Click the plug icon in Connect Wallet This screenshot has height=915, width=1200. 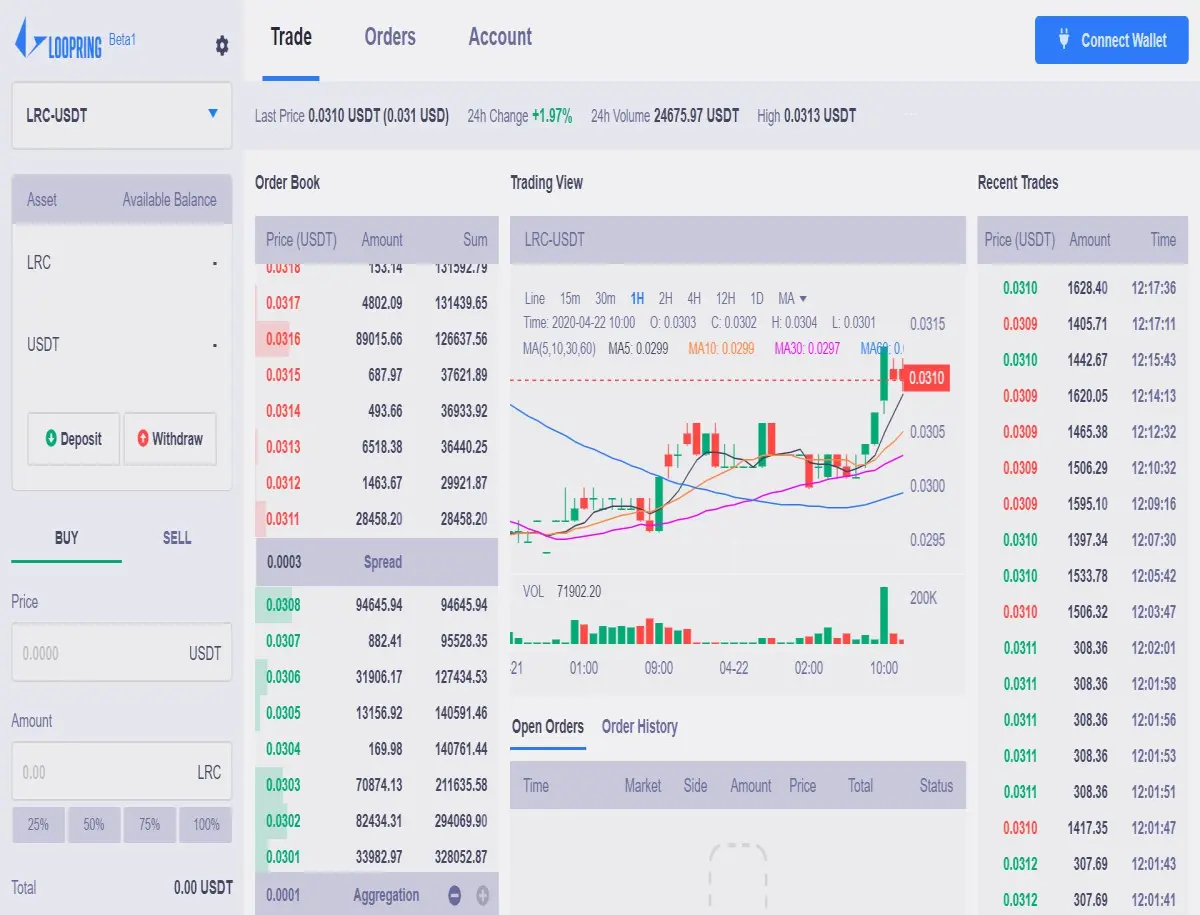tap(1064, 40)
